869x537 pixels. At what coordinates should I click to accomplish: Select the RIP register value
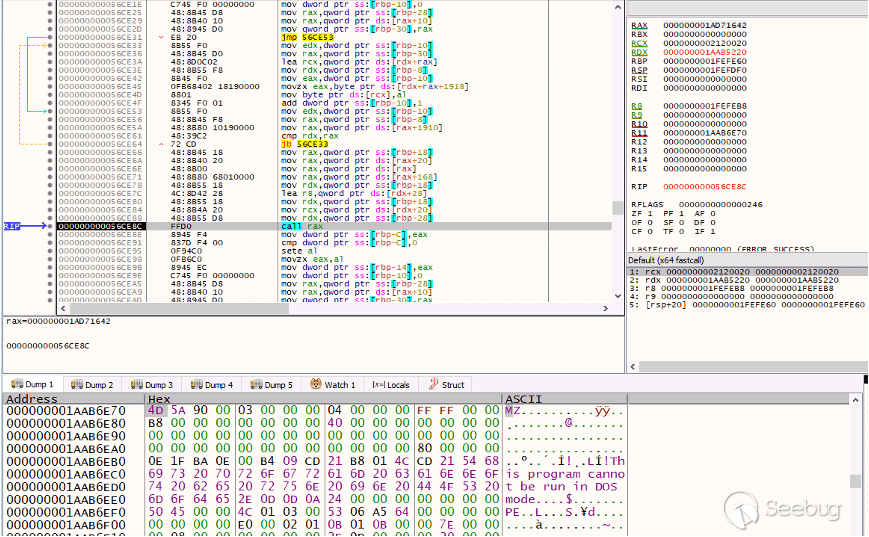[704, 186]
